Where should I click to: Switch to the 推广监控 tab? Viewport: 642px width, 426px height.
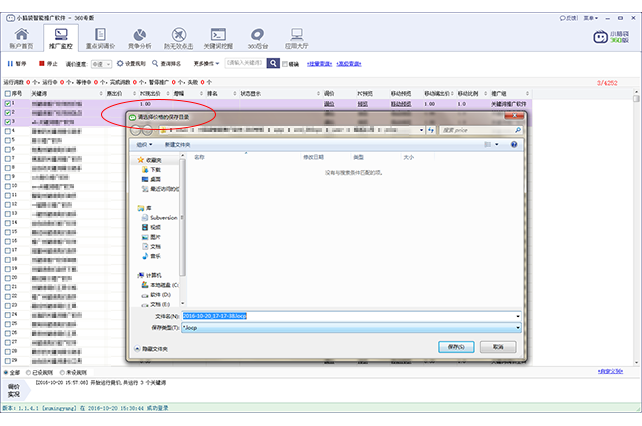(60, 38)
